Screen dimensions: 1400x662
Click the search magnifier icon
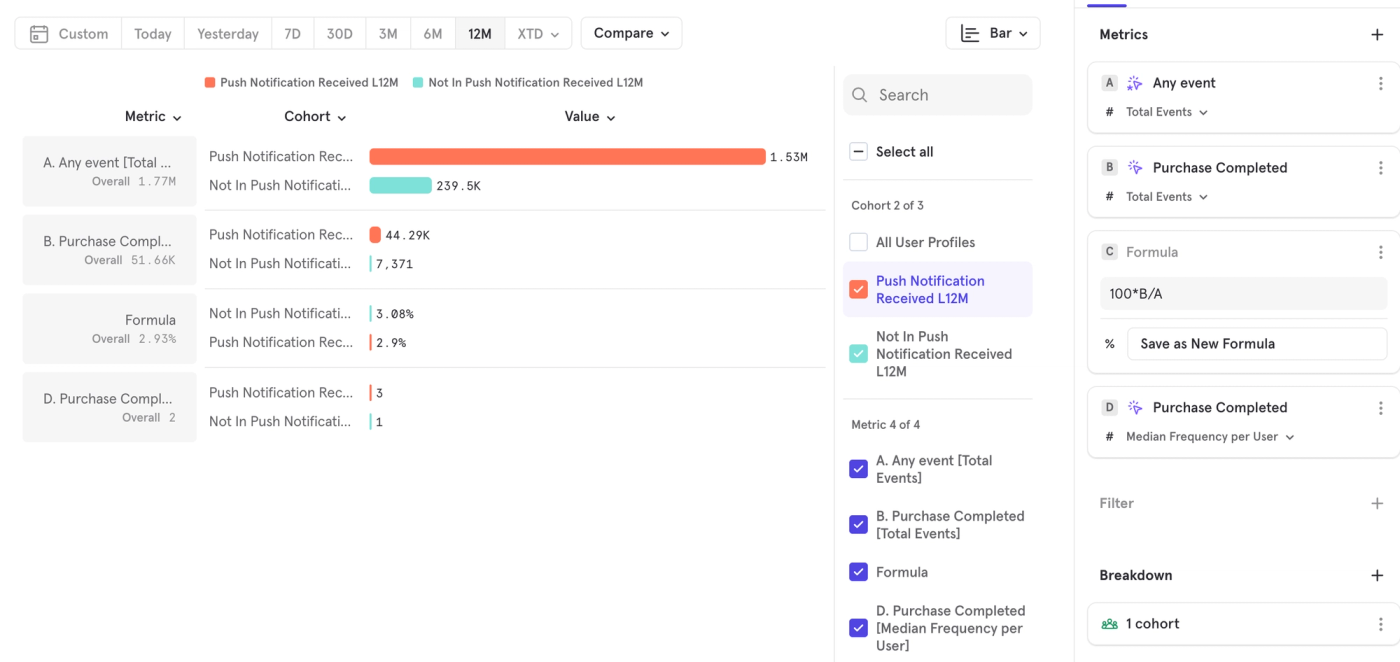pyautogui.click(x=860, y=95)
